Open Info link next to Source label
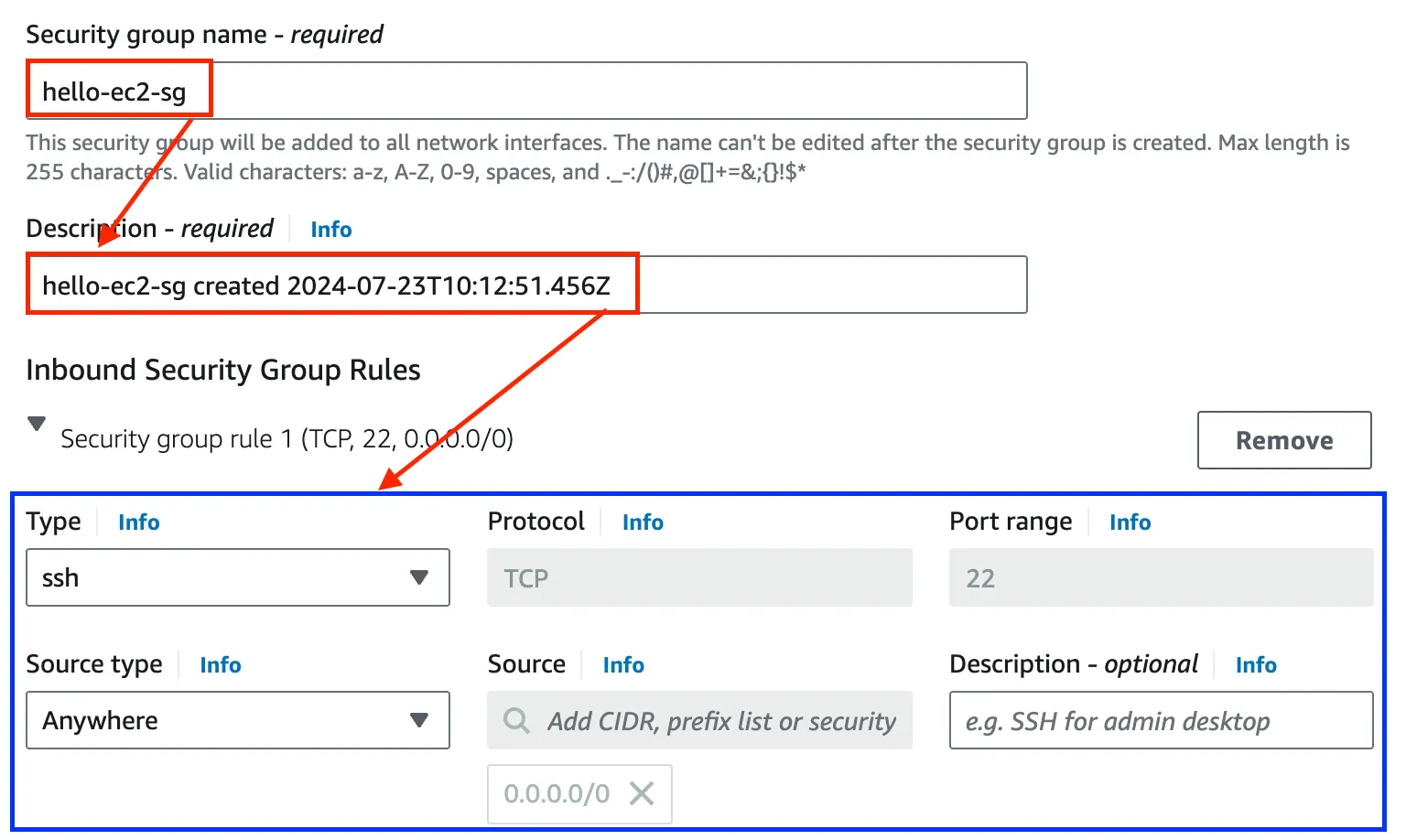 click(623, 665)
